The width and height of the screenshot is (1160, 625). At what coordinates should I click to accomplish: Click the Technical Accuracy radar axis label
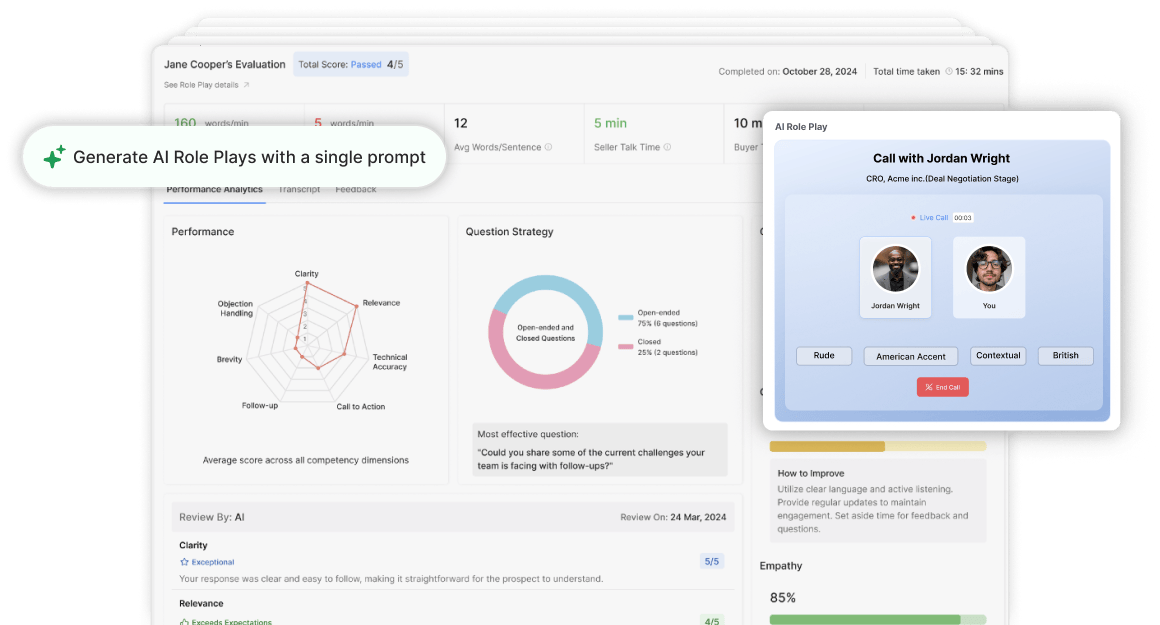click(390, 362)
